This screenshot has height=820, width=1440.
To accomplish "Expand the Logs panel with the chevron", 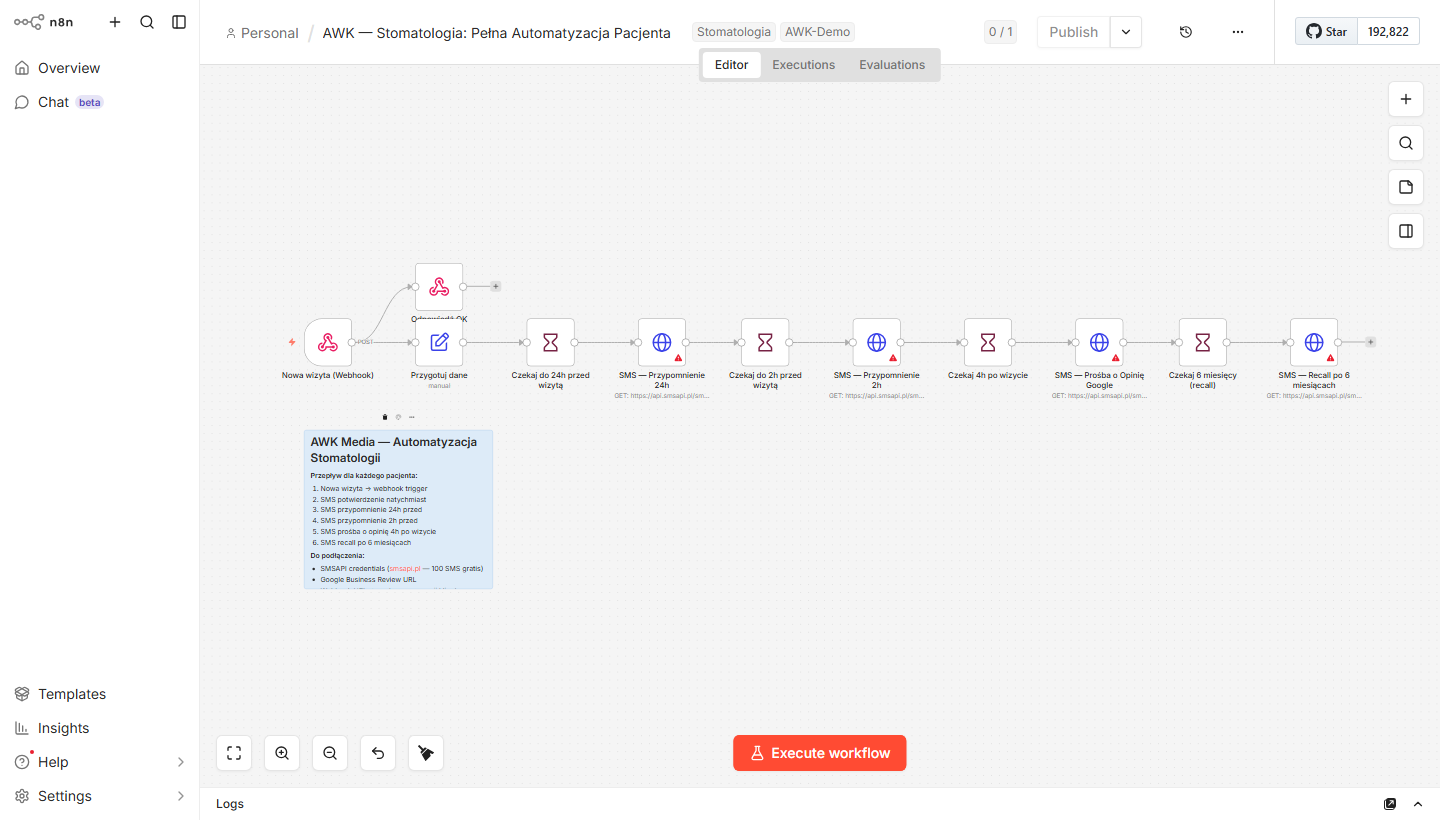I will pos(1418,804).
